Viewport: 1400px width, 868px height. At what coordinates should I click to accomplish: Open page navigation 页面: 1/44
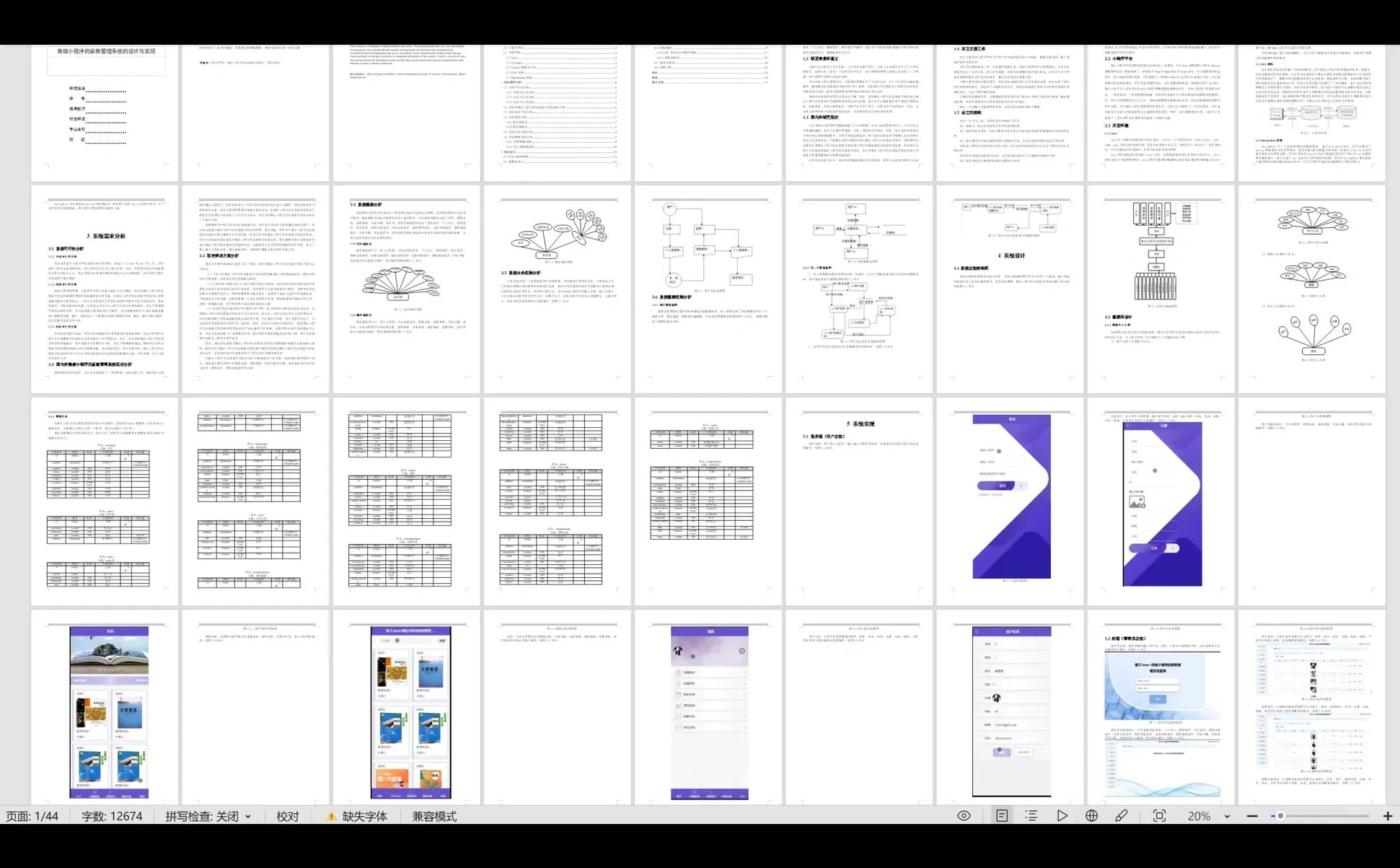tap(32, 817)
